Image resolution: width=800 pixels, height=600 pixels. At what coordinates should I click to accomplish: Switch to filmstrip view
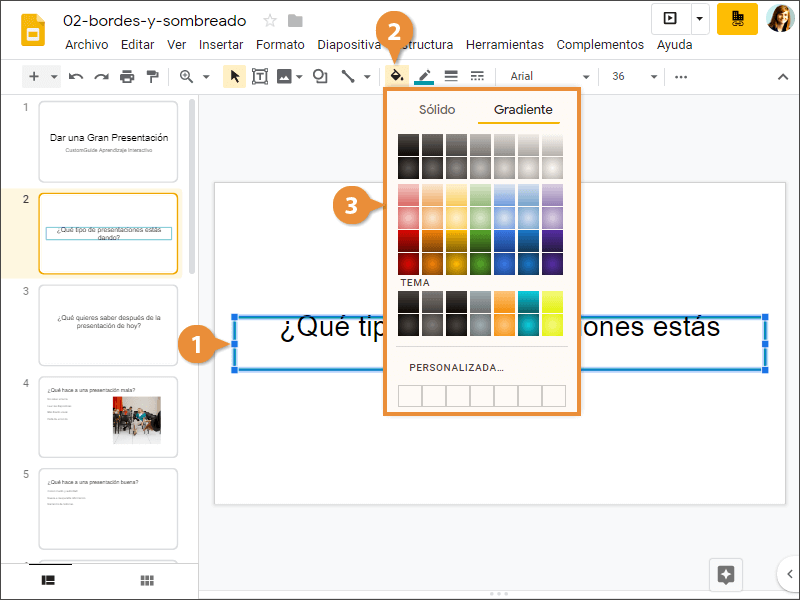click(x=48, y=580)
